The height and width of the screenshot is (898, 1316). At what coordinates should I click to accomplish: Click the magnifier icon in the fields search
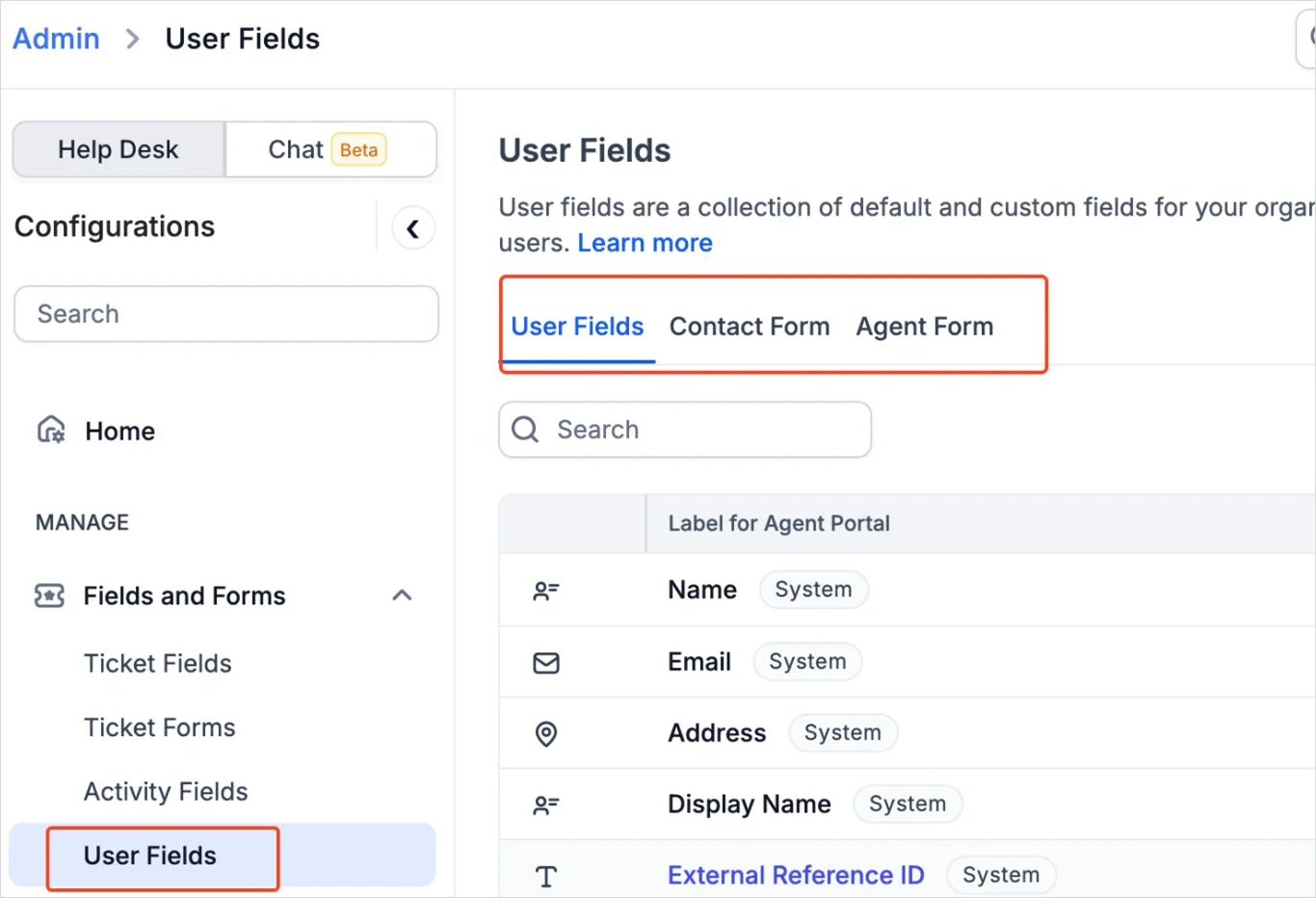coord(524,430)
